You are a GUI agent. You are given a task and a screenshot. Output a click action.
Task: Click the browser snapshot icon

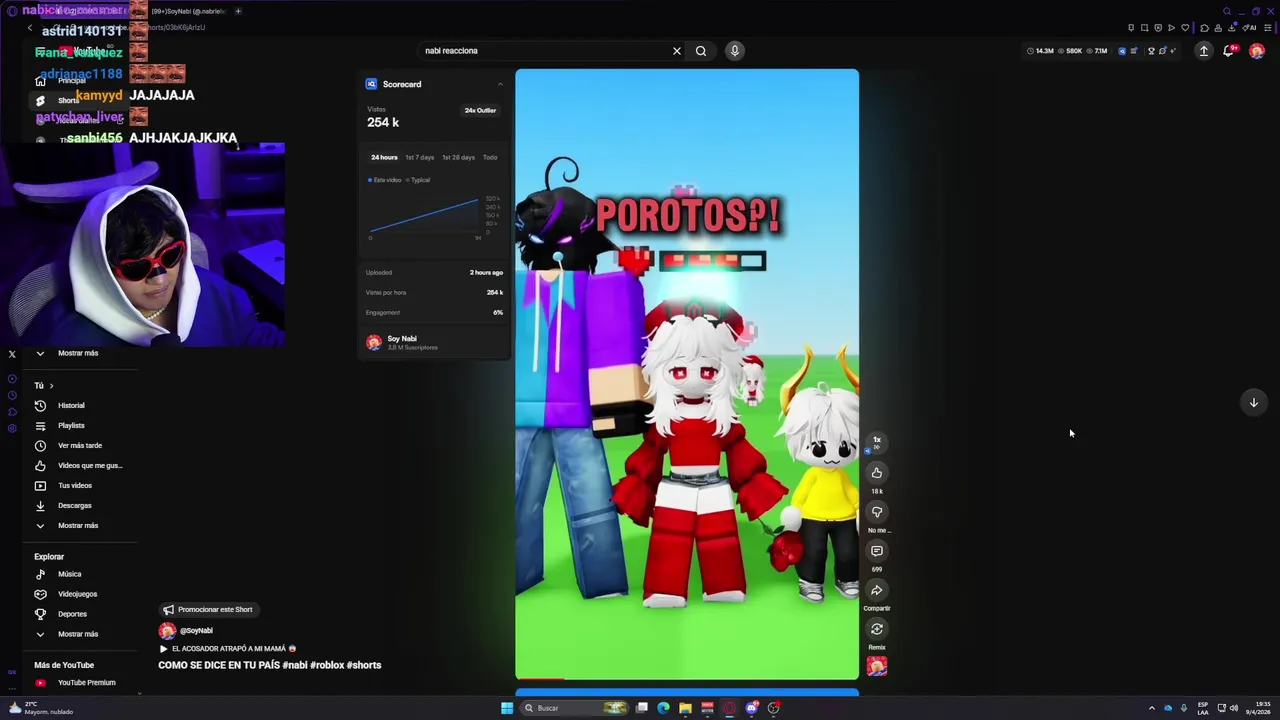pyautogui.click(x=1144, y=27)
